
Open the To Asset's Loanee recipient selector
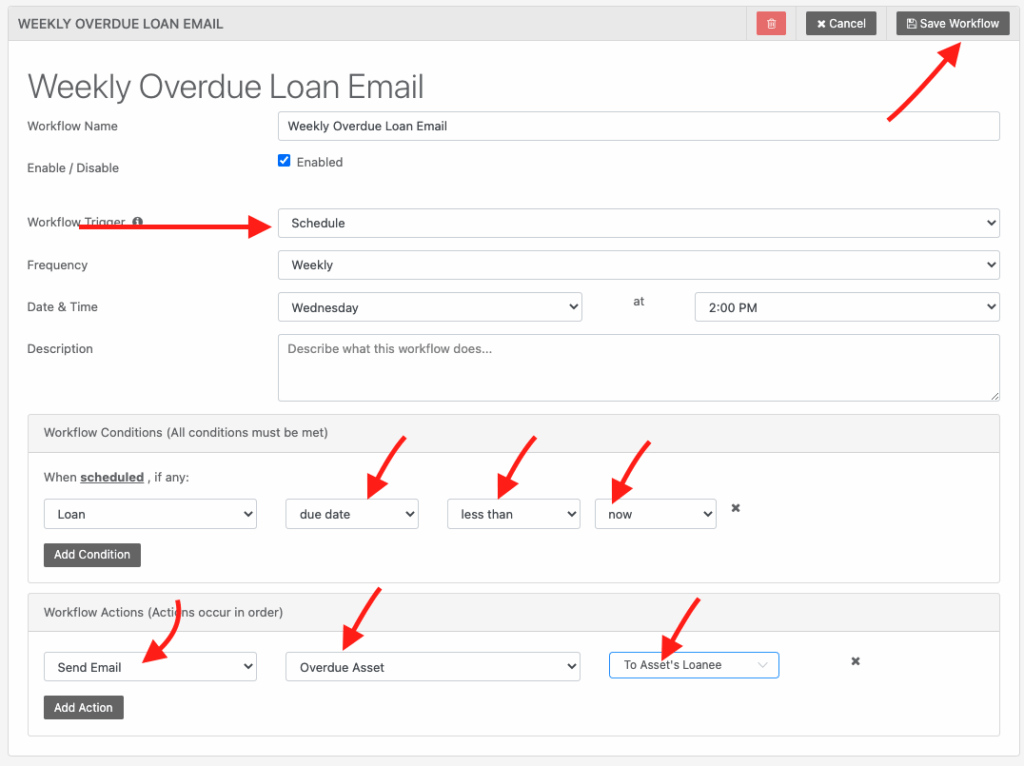pos(693,664)
